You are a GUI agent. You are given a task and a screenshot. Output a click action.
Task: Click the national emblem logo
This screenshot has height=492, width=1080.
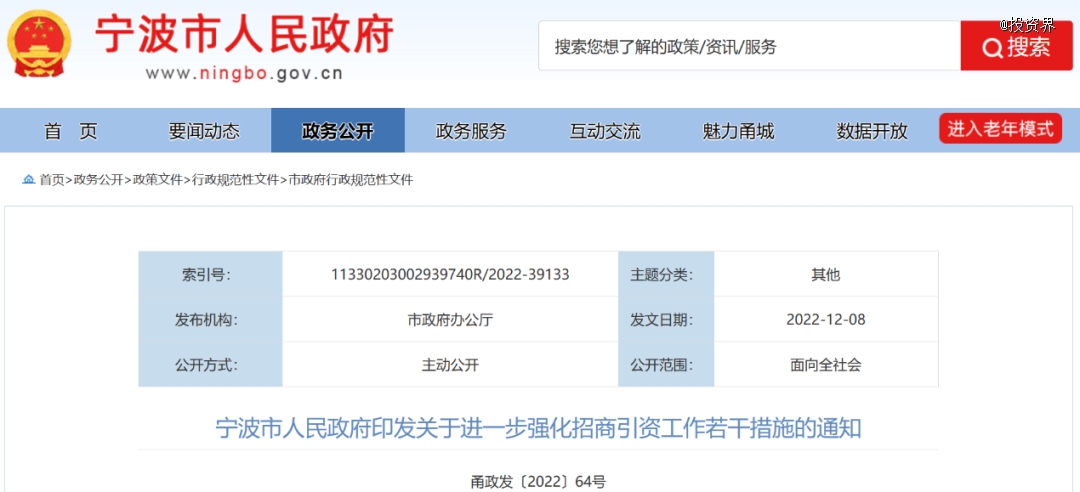point(39,45)
